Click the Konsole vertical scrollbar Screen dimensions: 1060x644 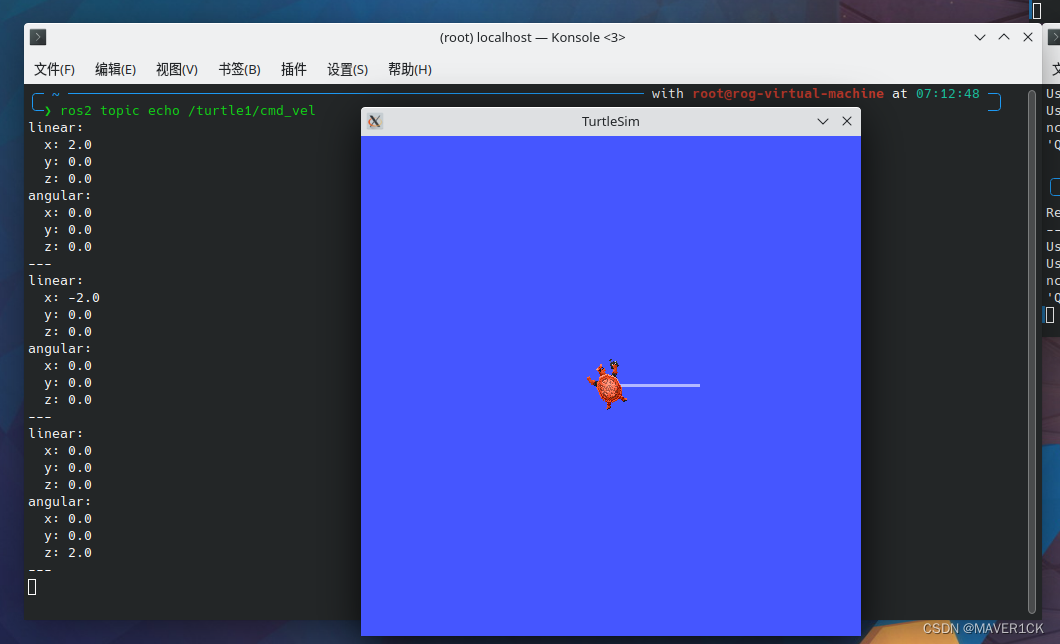(1032, 351)
